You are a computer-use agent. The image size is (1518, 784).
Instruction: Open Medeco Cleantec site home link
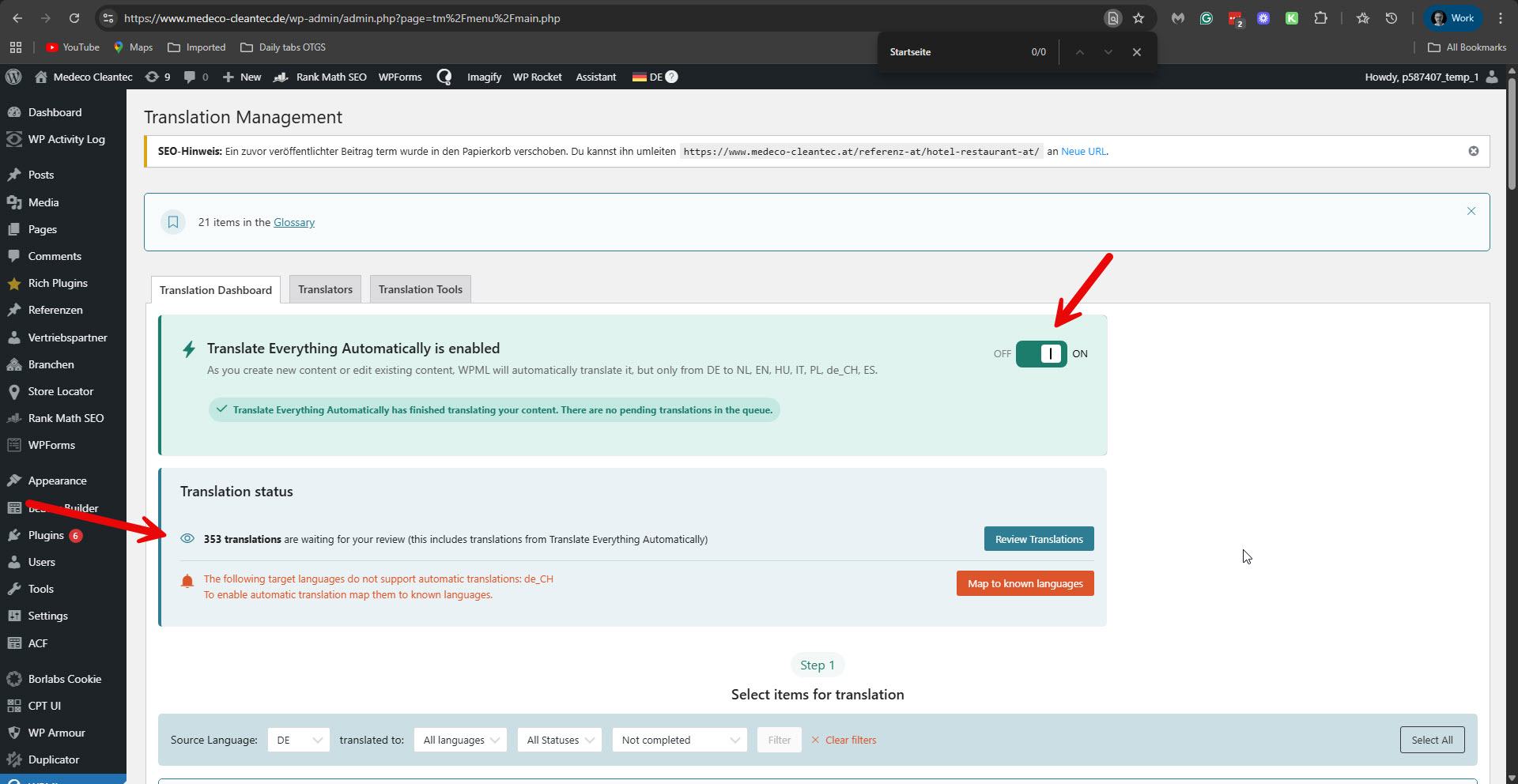(x=84, y=77)
